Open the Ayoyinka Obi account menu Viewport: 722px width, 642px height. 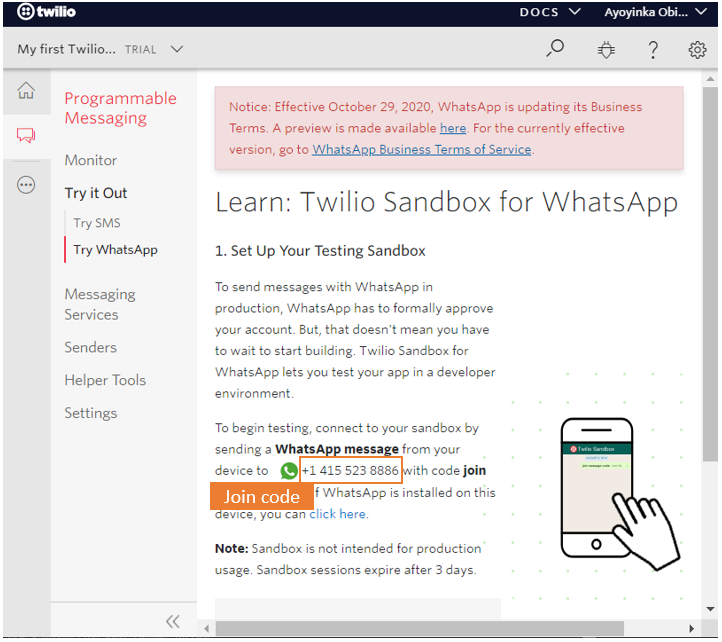[x=655, y=12]
